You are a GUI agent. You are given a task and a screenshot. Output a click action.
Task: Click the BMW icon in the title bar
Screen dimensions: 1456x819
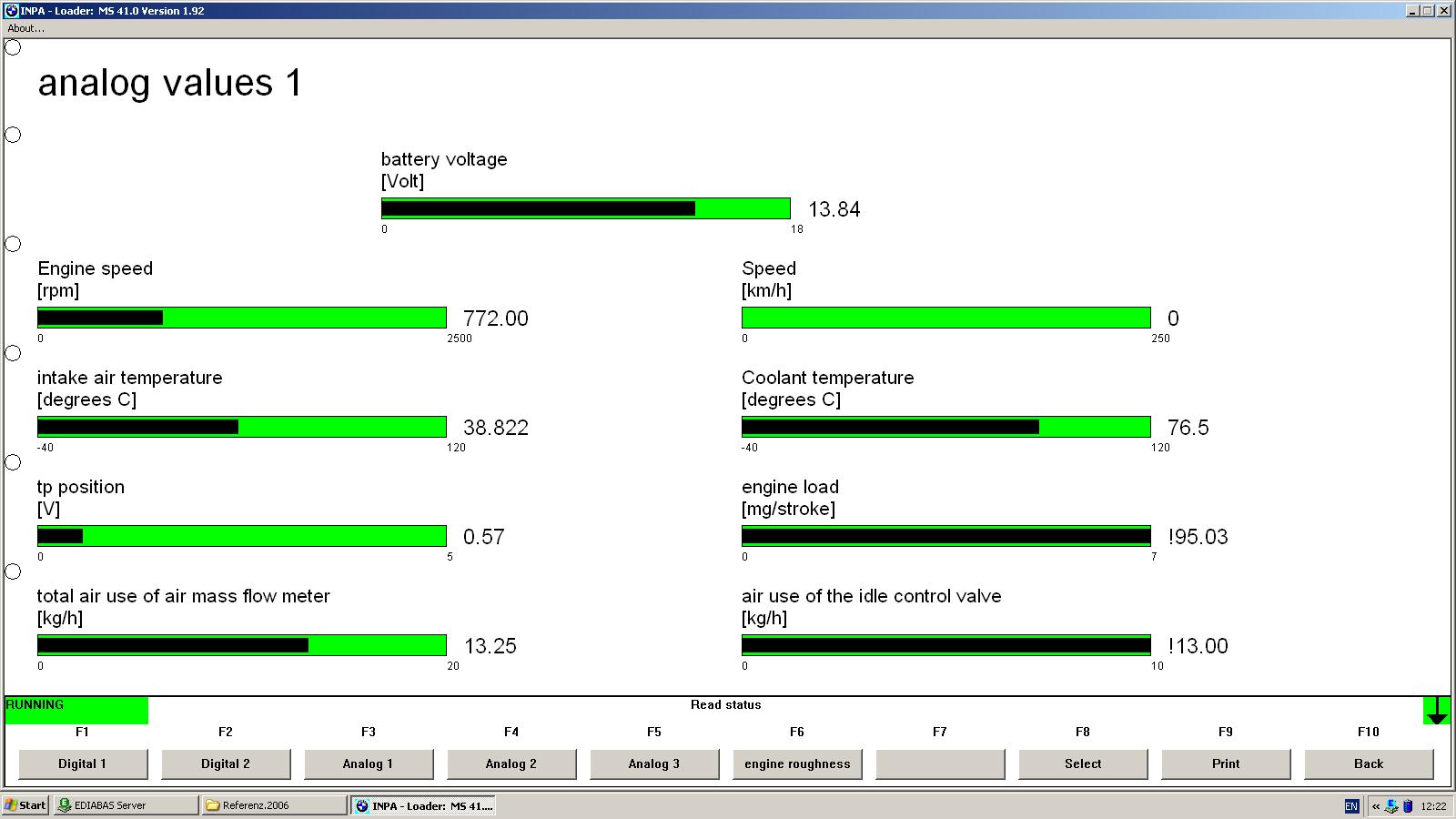(x=13, y=11)
